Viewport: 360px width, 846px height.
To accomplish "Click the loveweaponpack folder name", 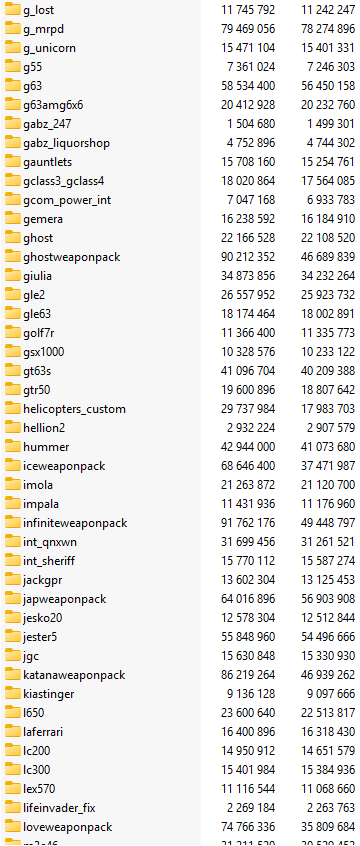I will click(68, 827).
